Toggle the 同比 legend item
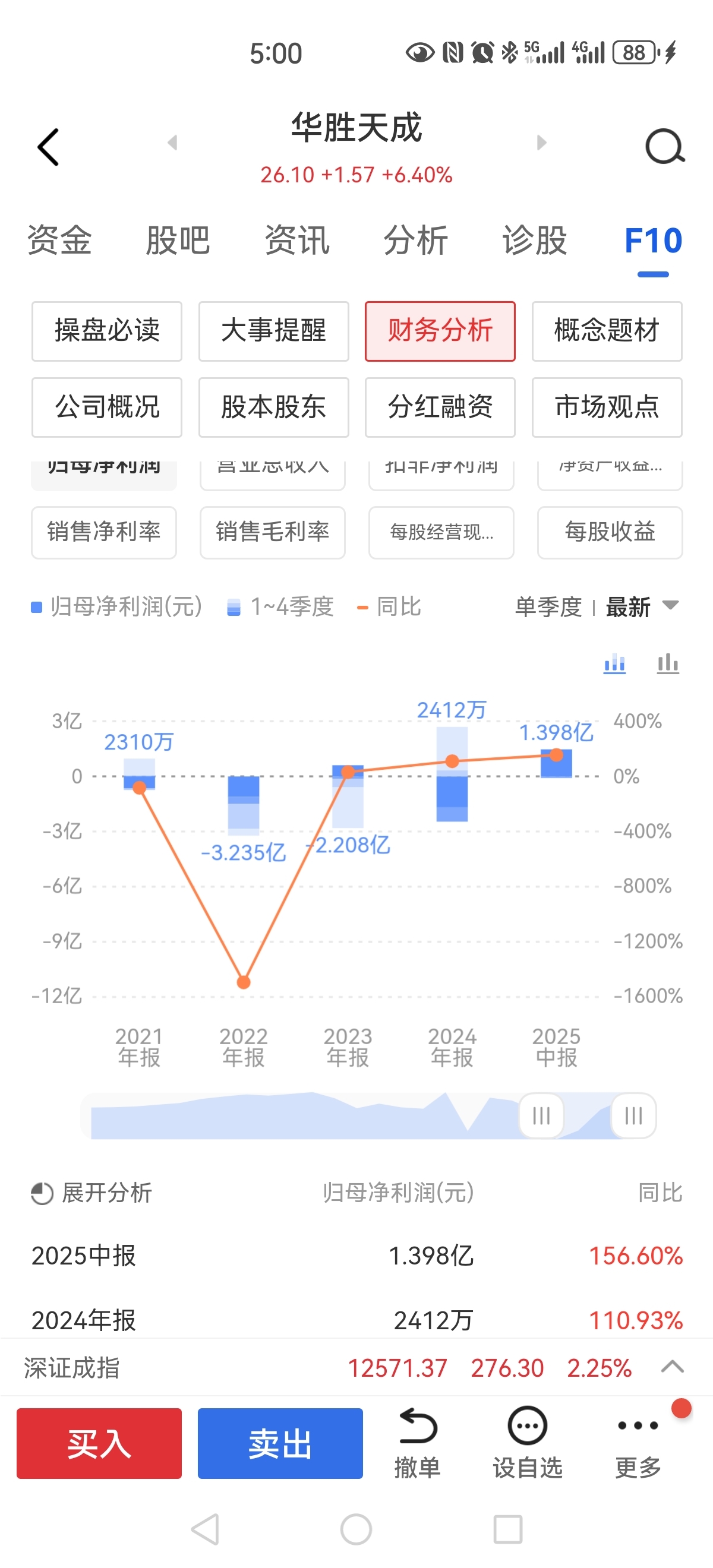 pyautogui.click(x=389, y=607)
